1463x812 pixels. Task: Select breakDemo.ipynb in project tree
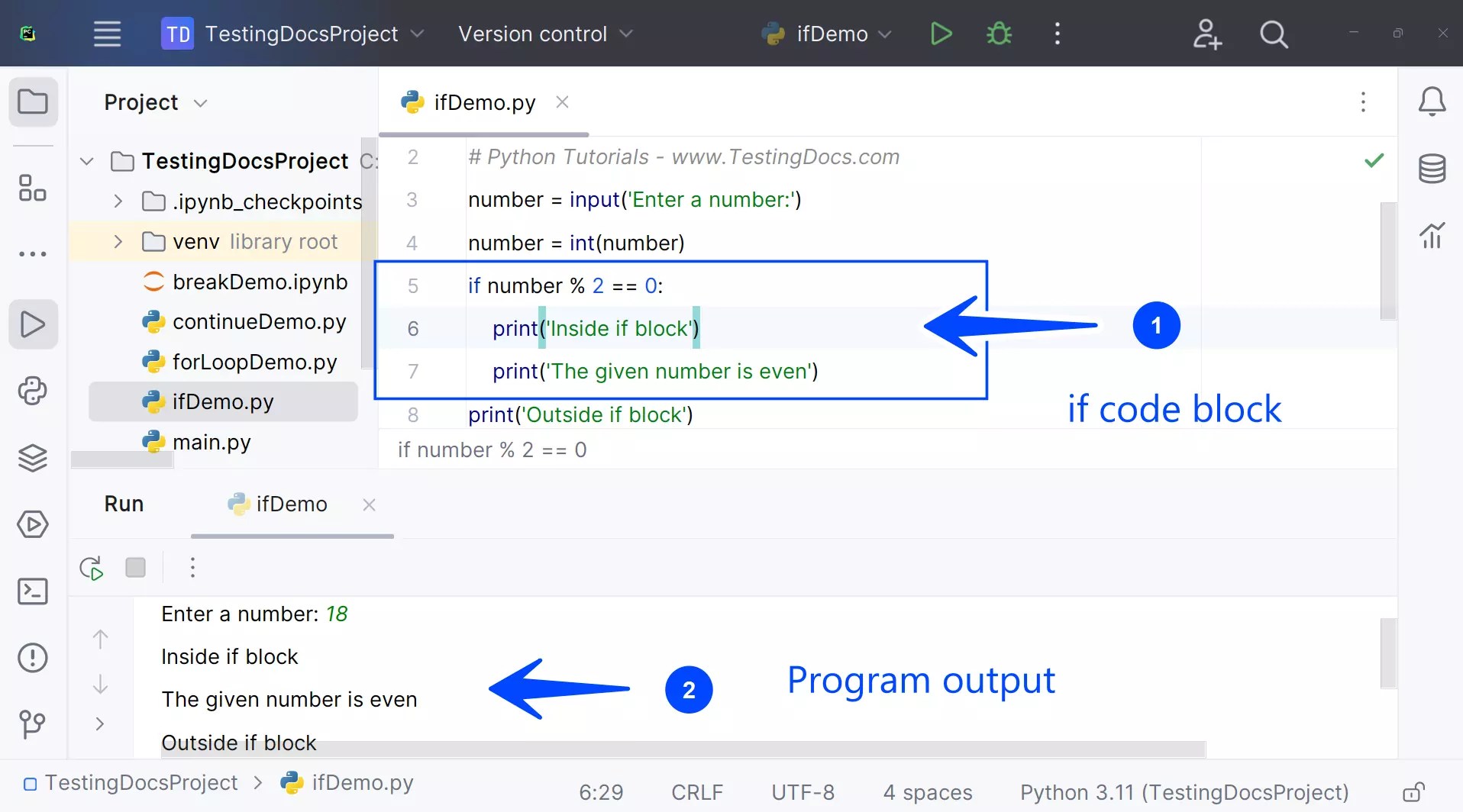tap(244, 282)
